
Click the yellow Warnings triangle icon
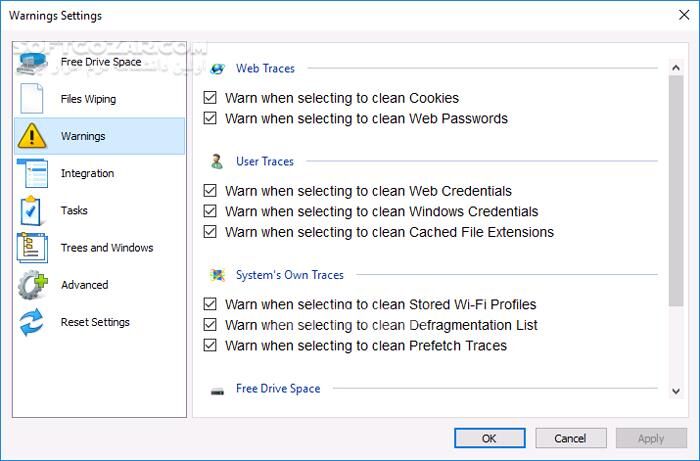tap(33, 136)
